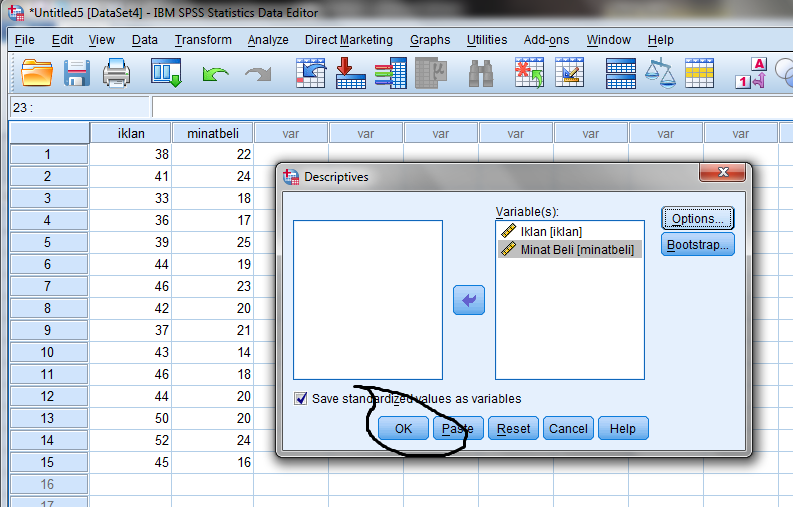793x507 pixels.
Task: Click the SPSS icon in main window title
Action: coord(16,12)
